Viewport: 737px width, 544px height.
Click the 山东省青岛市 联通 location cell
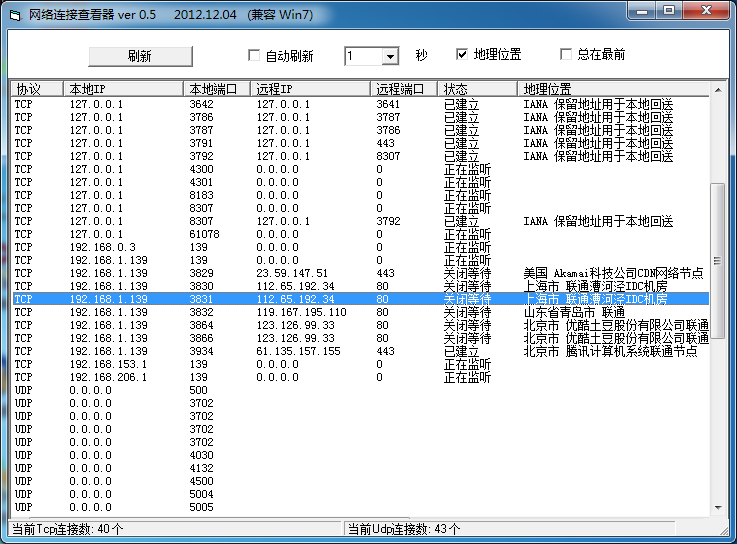[574, 312]
